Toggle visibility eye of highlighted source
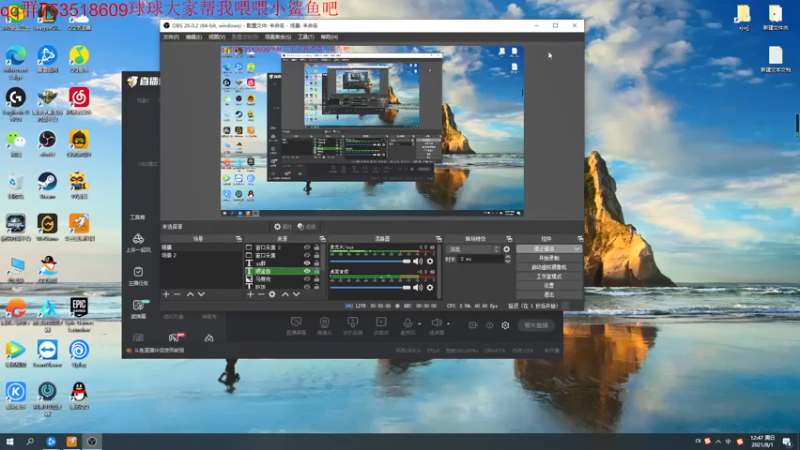 307,271
